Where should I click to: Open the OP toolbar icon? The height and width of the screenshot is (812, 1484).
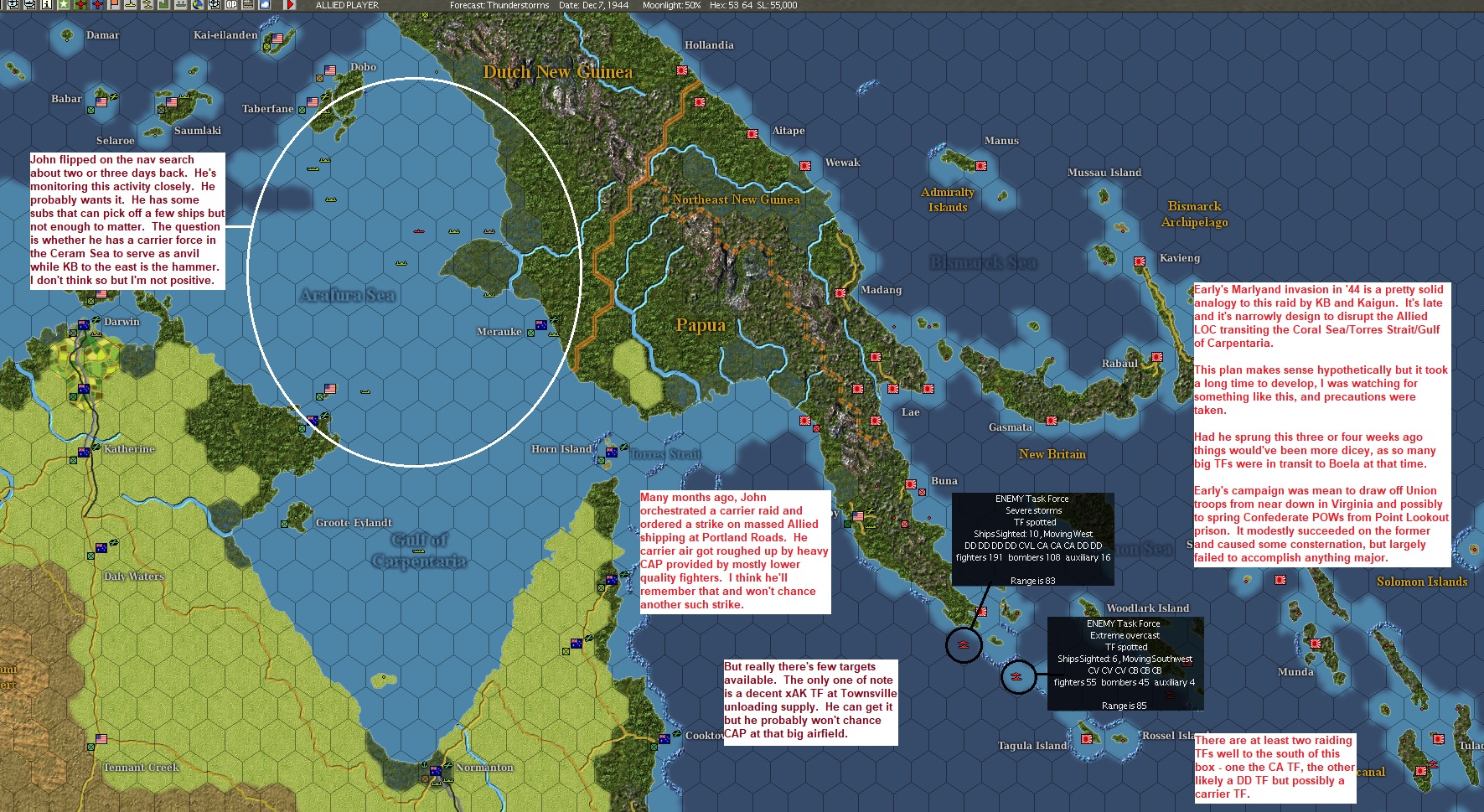click(231, 4)
